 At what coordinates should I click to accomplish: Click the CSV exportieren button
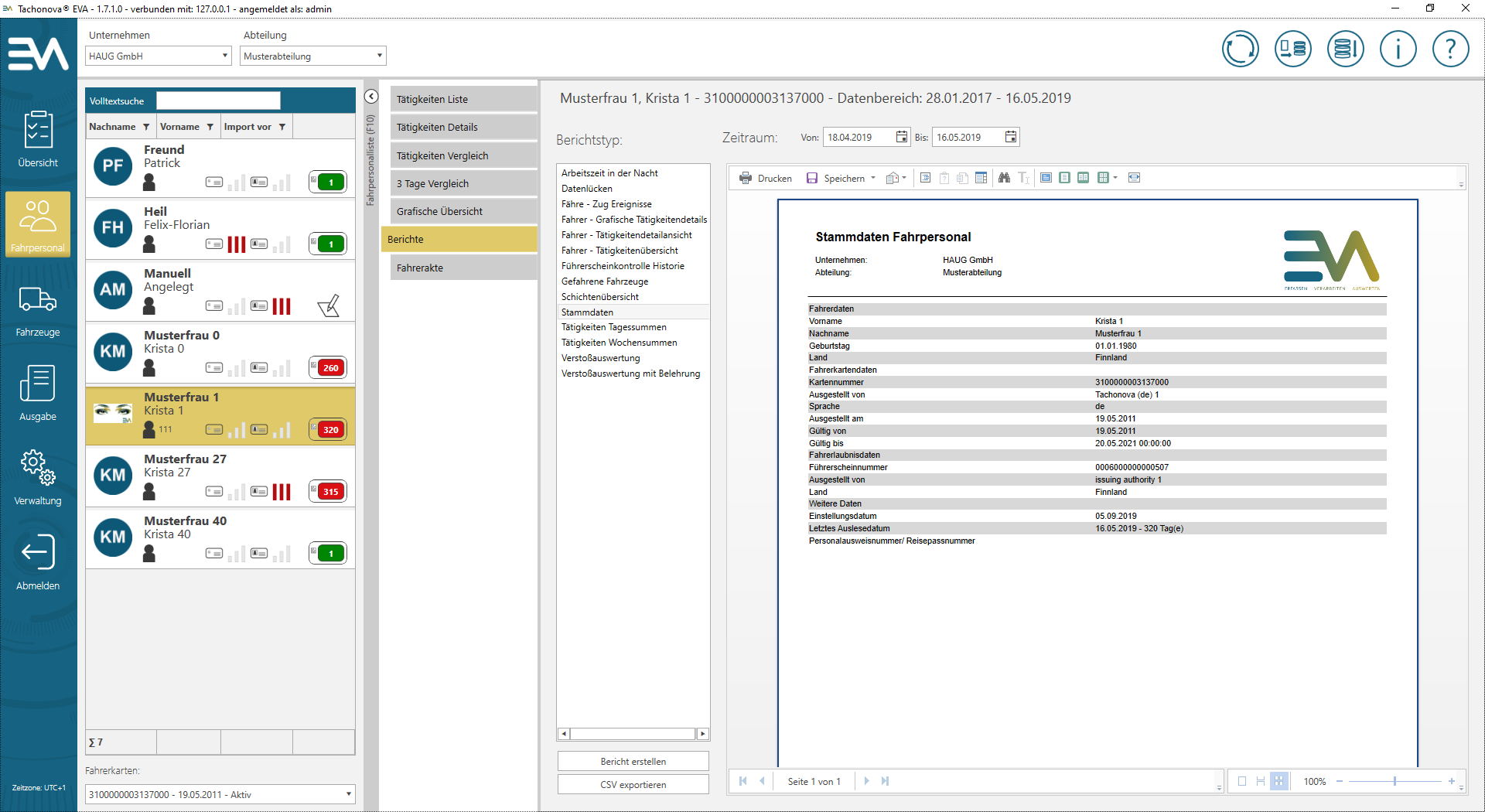pos(633,784)
